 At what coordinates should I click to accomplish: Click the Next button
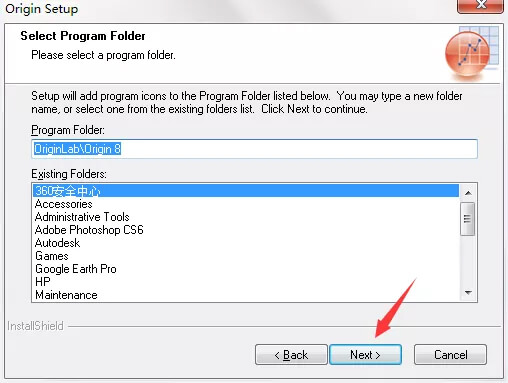click(x=365, y=355)
